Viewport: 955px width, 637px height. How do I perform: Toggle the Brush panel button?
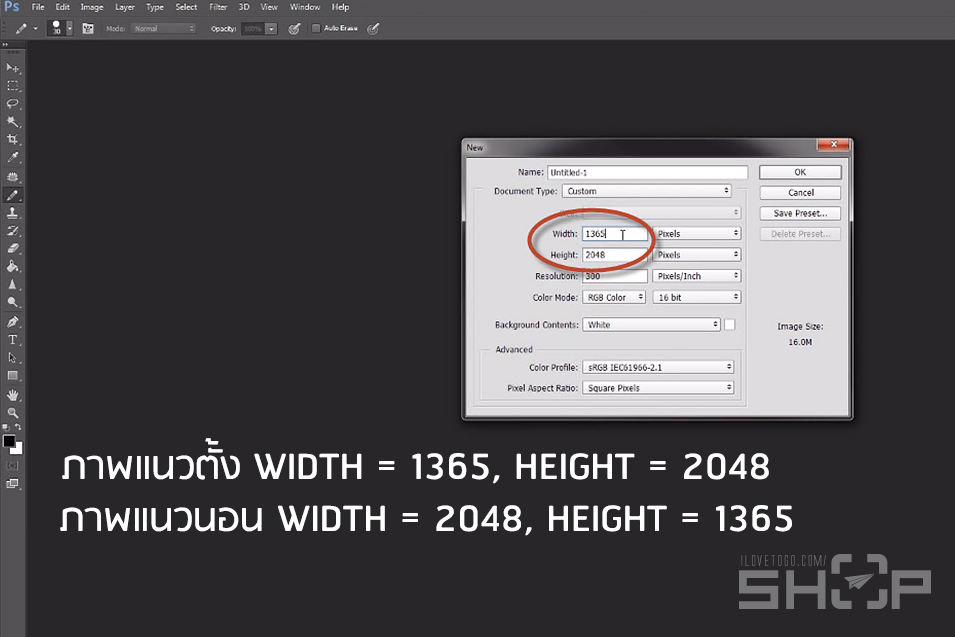pos(88,29)
